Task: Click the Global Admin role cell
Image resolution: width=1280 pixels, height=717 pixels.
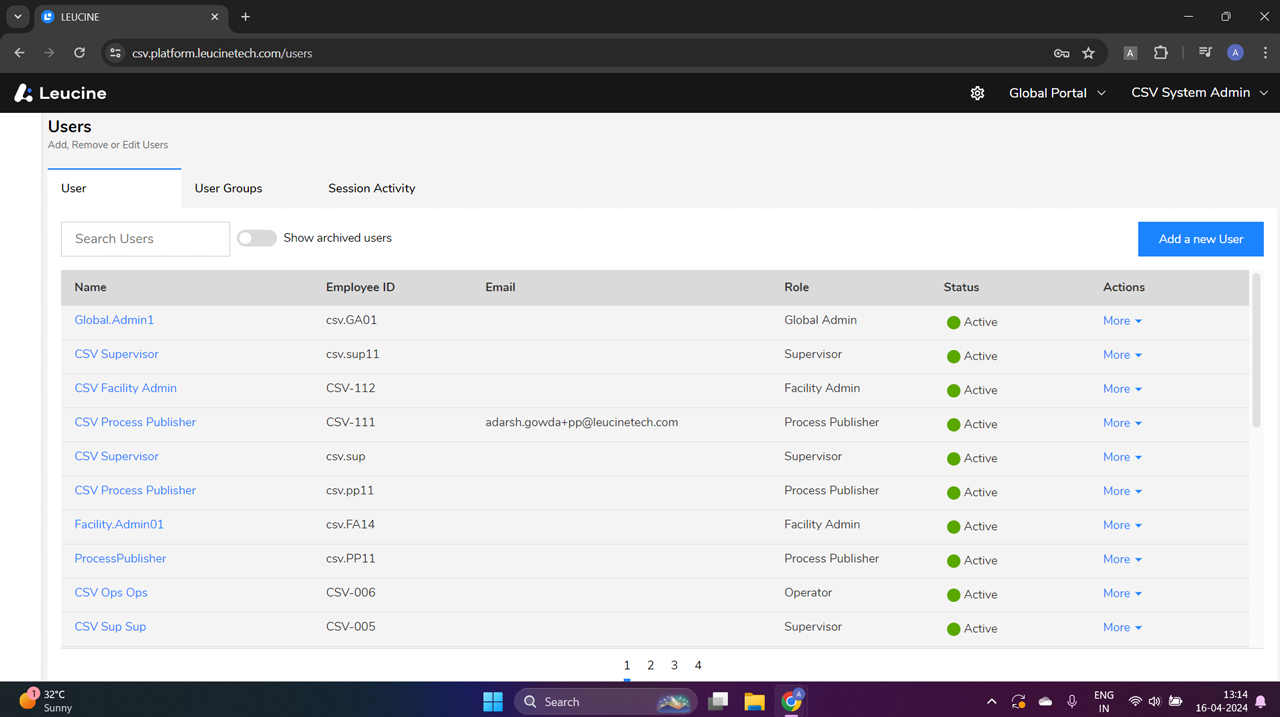Action: 820,320
